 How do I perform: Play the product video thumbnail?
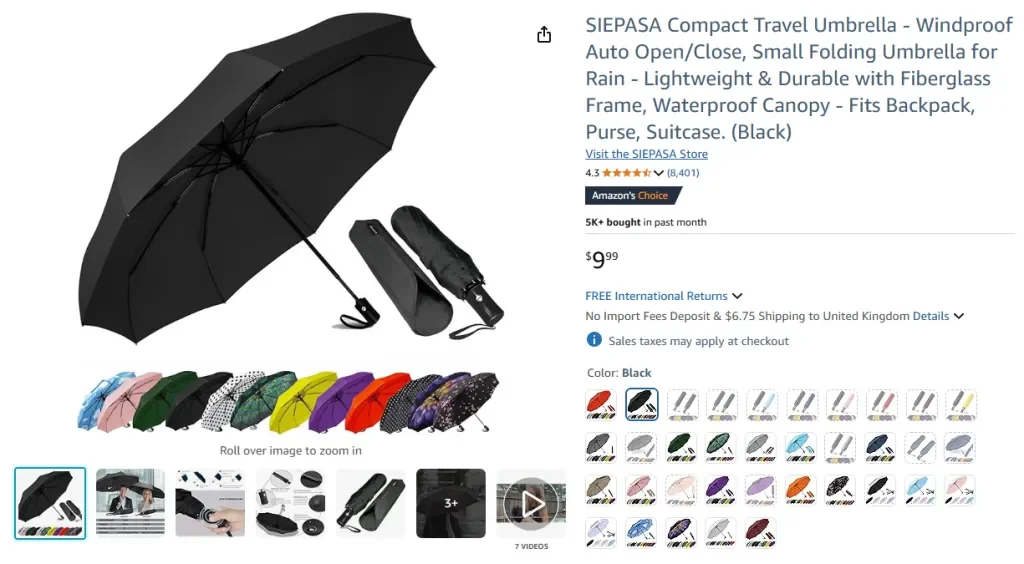click(531, 503)
